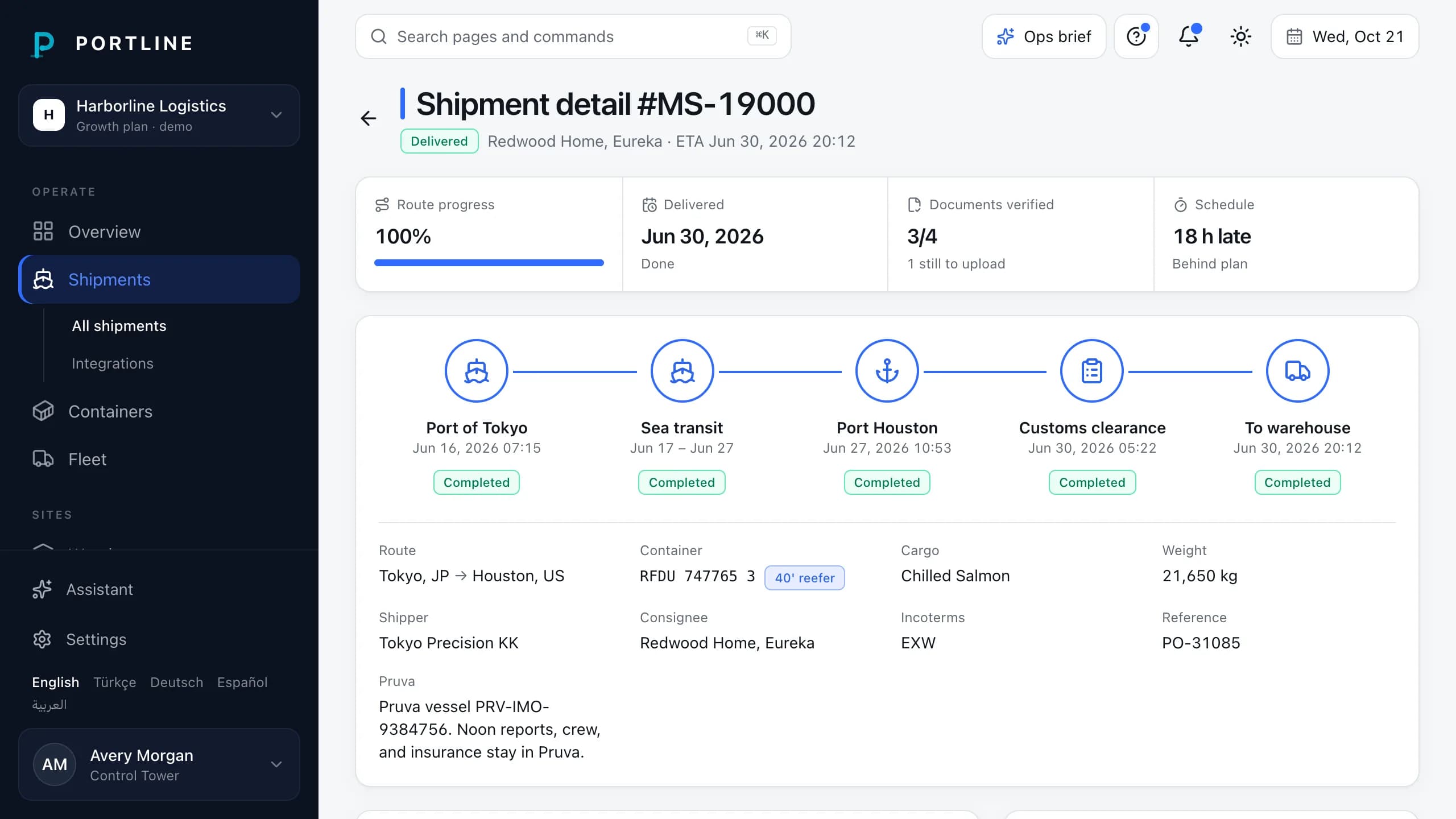Screen dimensions: 1456x819
Task: Expand the Harborline Logistics workspace switcher
Action: [x=159, y=115]
